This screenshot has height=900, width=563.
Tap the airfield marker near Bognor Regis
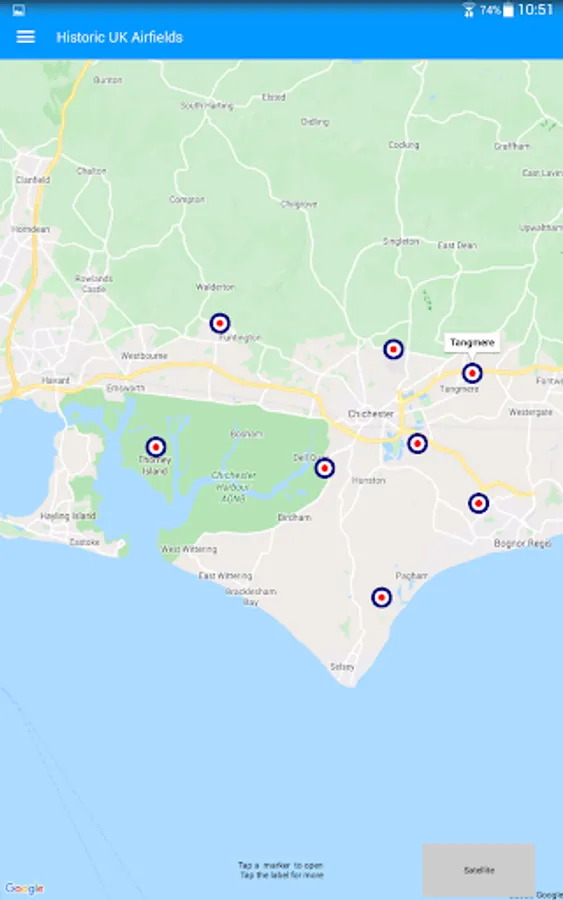(479, 503)
